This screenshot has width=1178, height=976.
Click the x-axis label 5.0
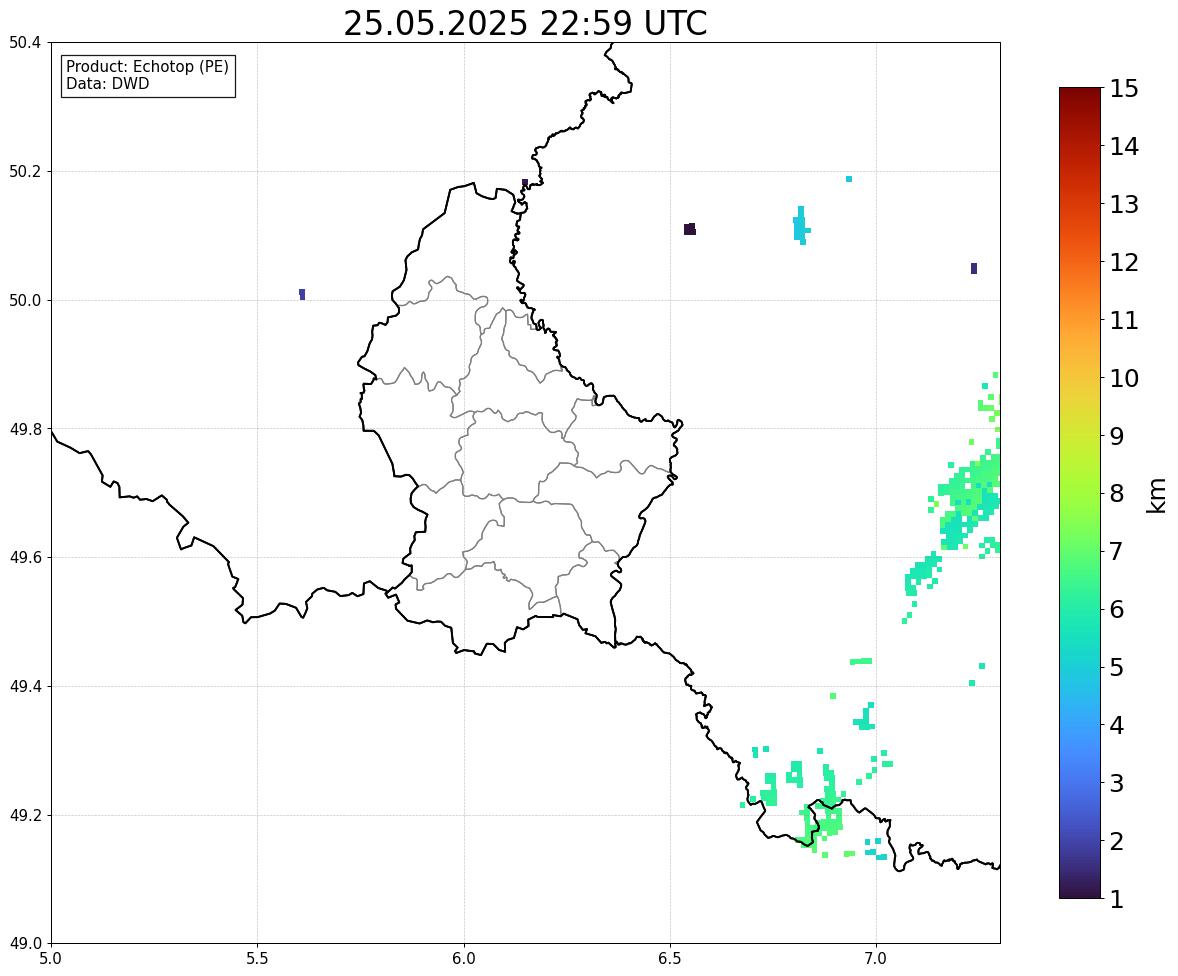[51, 959]
